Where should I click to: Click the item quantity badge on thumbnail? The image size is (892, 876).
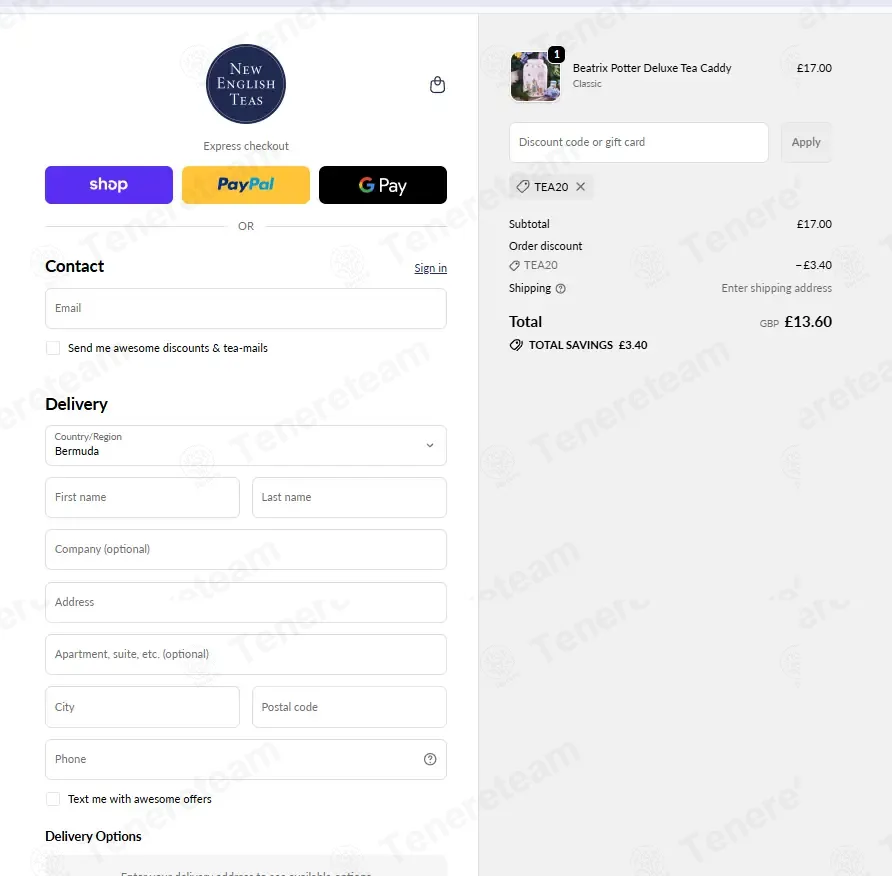(x=556, y=55)
